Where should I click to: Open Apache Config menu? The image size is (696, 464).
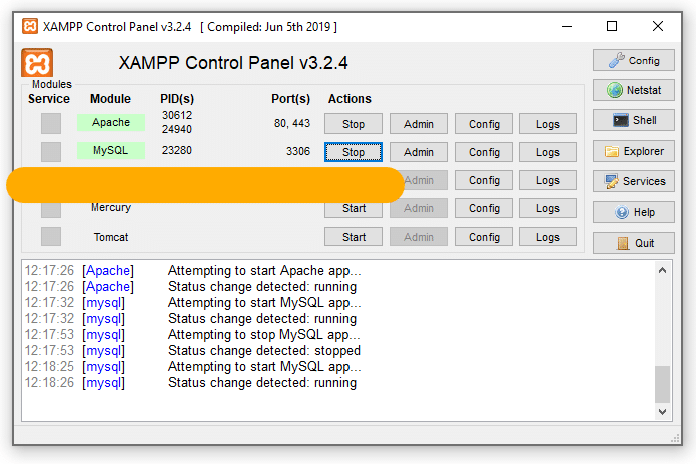[x=484, y=124]
